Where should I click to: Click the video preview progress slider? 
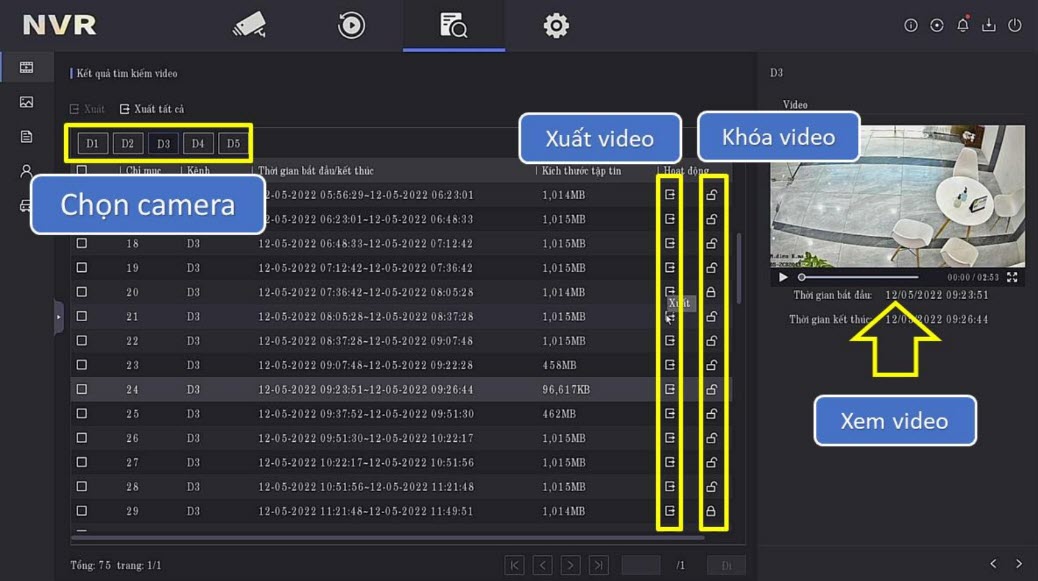click(860, 277)
